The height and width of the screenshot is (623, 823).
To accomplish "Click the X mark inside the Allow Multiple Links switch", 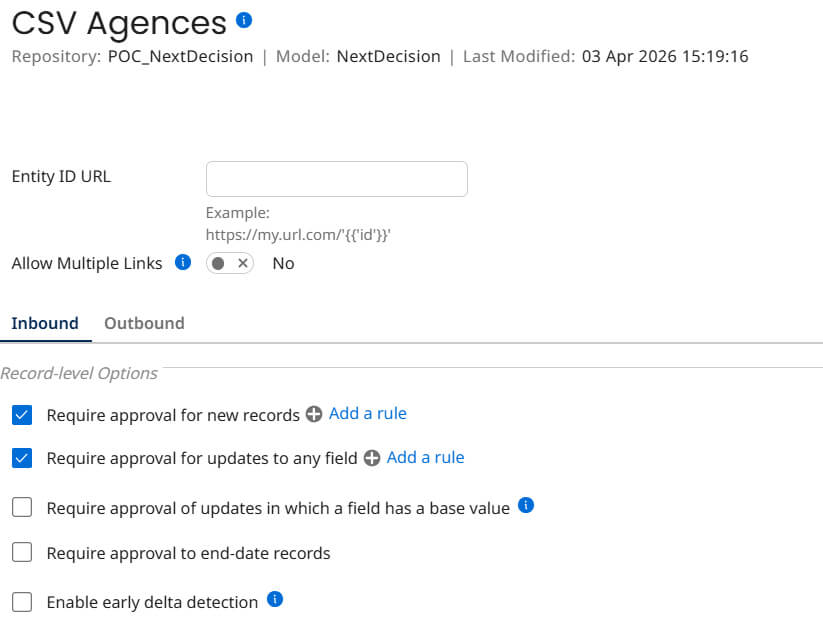I will click(x=240, y=263).
